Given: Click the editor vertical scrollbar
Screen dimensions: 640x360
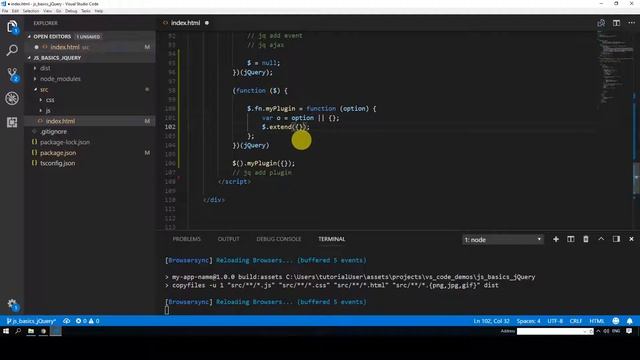Looking at the screenshot, I should [x=636, y=178].
